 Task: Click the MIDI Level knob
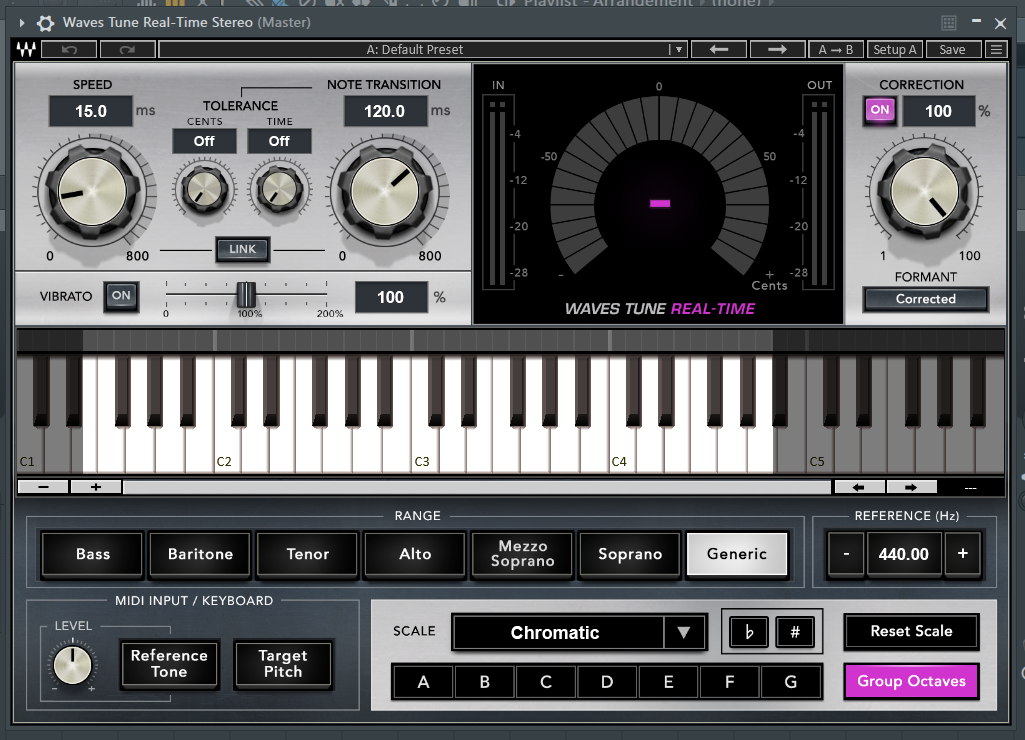coord(73,666)
